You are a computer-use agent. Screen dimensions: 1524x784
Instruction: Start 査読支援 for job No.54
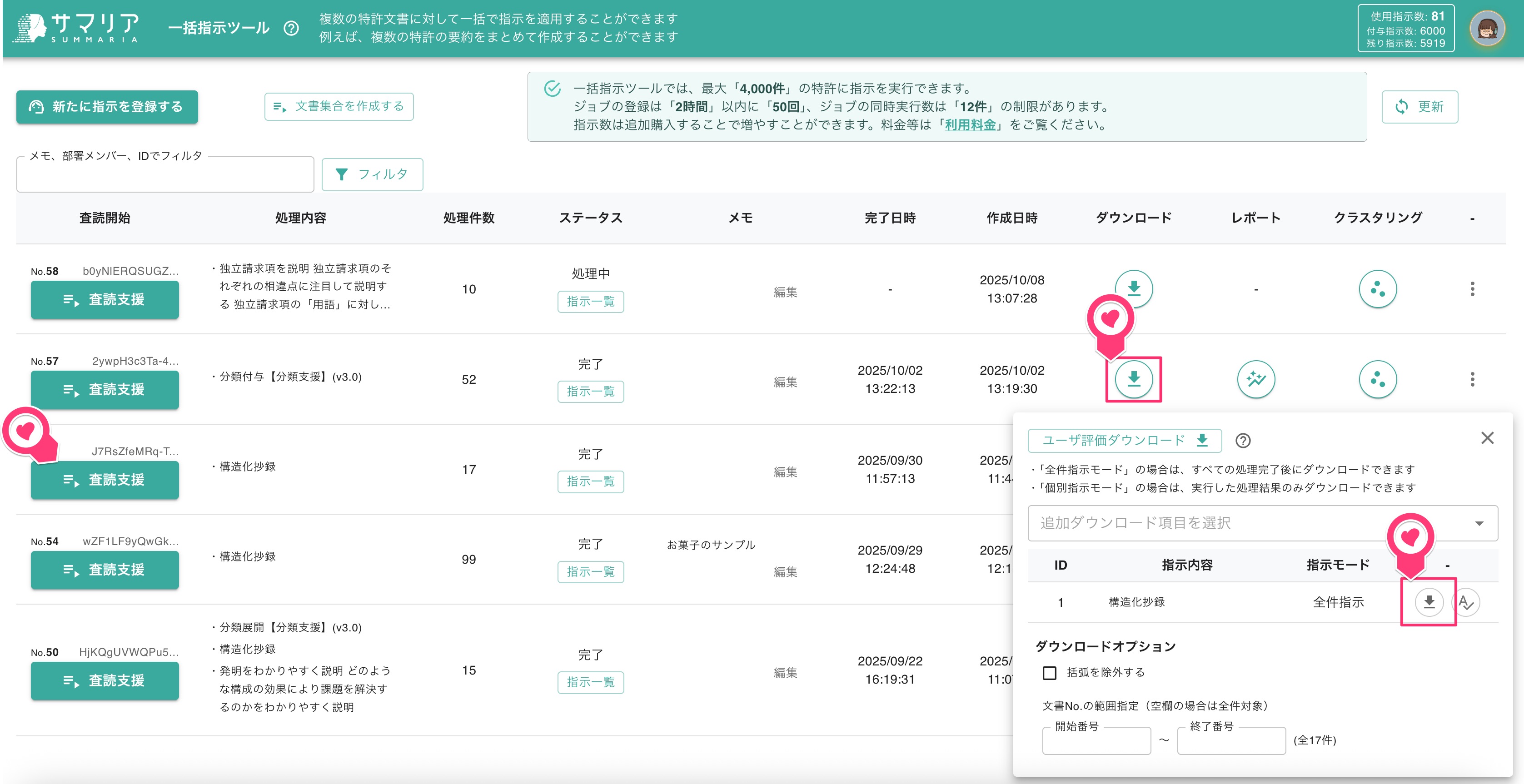click(105, 570)
